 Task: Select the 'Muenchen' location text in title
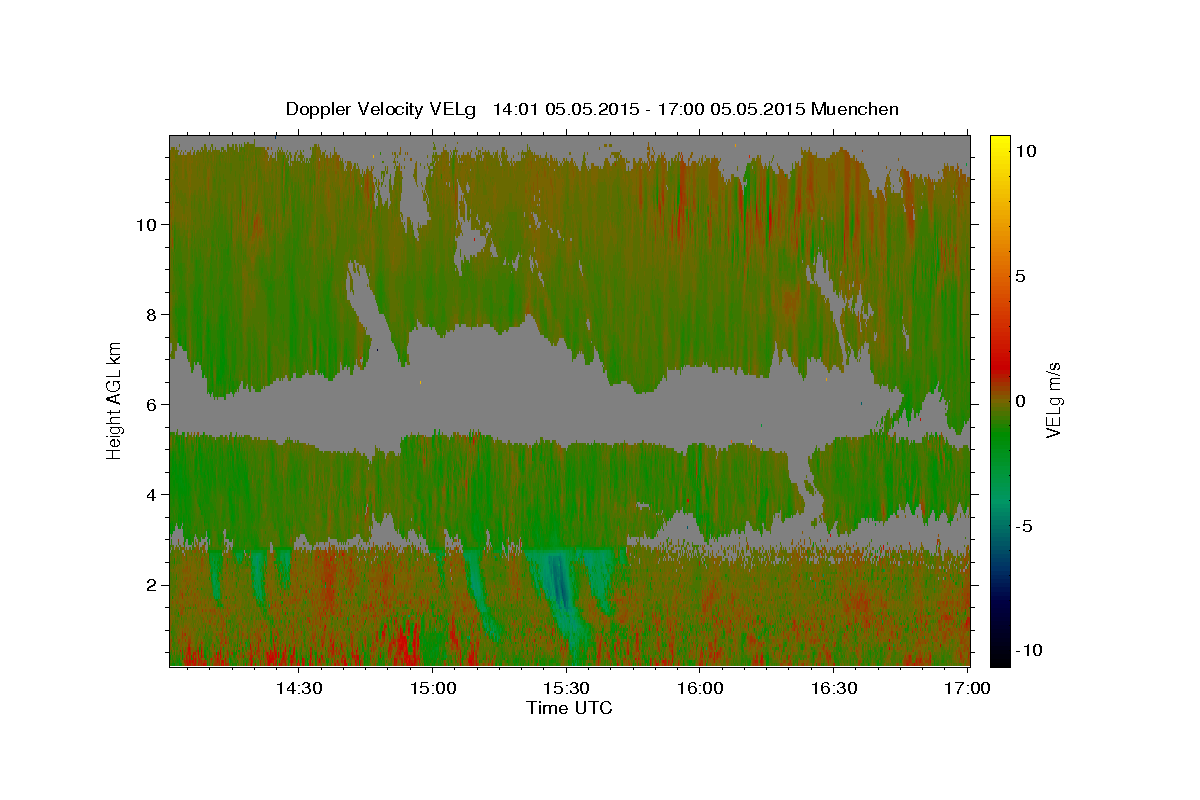[855, 109]
